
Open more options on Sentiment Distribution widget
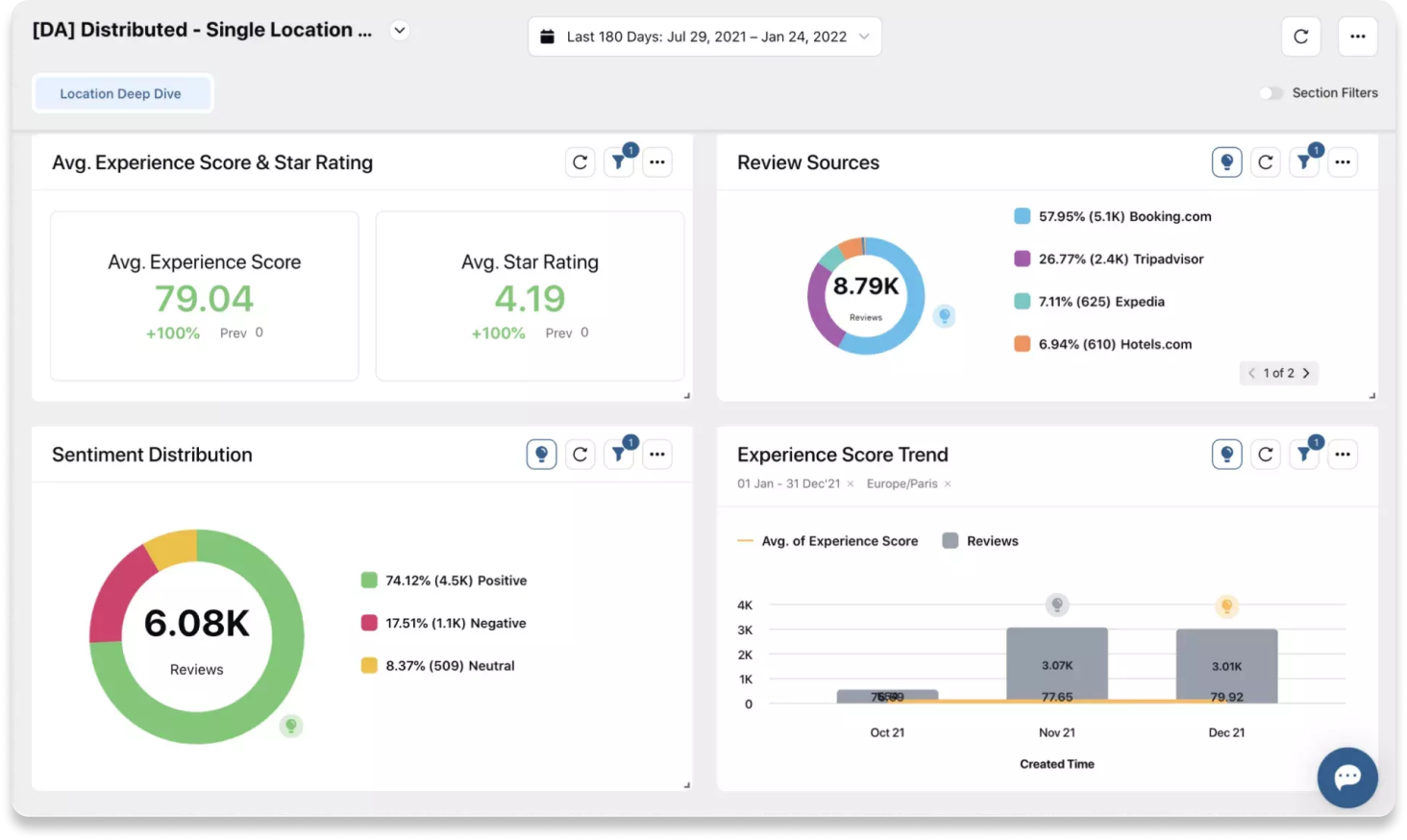(657, 455)
